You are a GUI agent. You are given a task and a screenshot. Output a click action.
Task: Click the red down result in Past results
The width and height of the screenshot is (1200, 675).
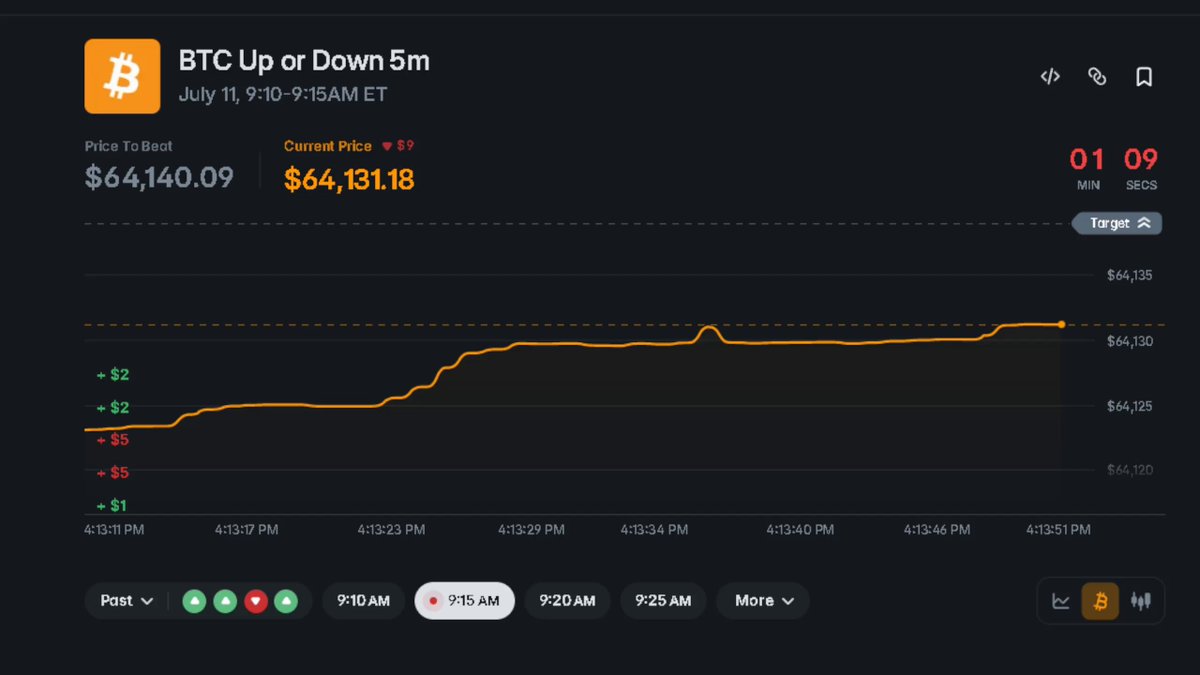(x=256, y=601)
